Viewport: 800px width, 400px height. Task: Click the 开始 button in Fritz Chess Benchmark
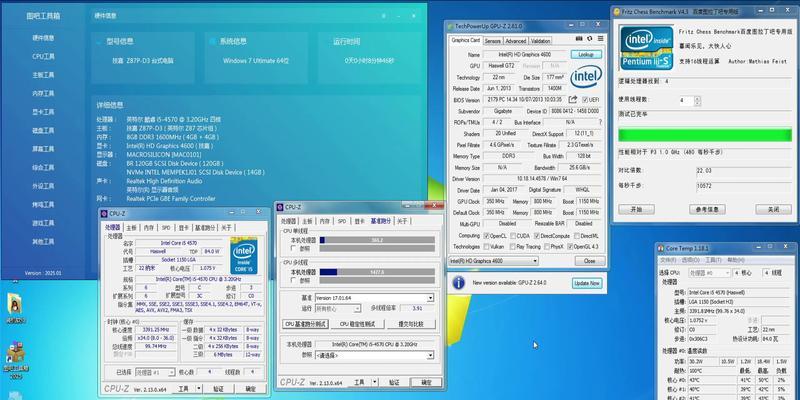[x=636, y=209]
